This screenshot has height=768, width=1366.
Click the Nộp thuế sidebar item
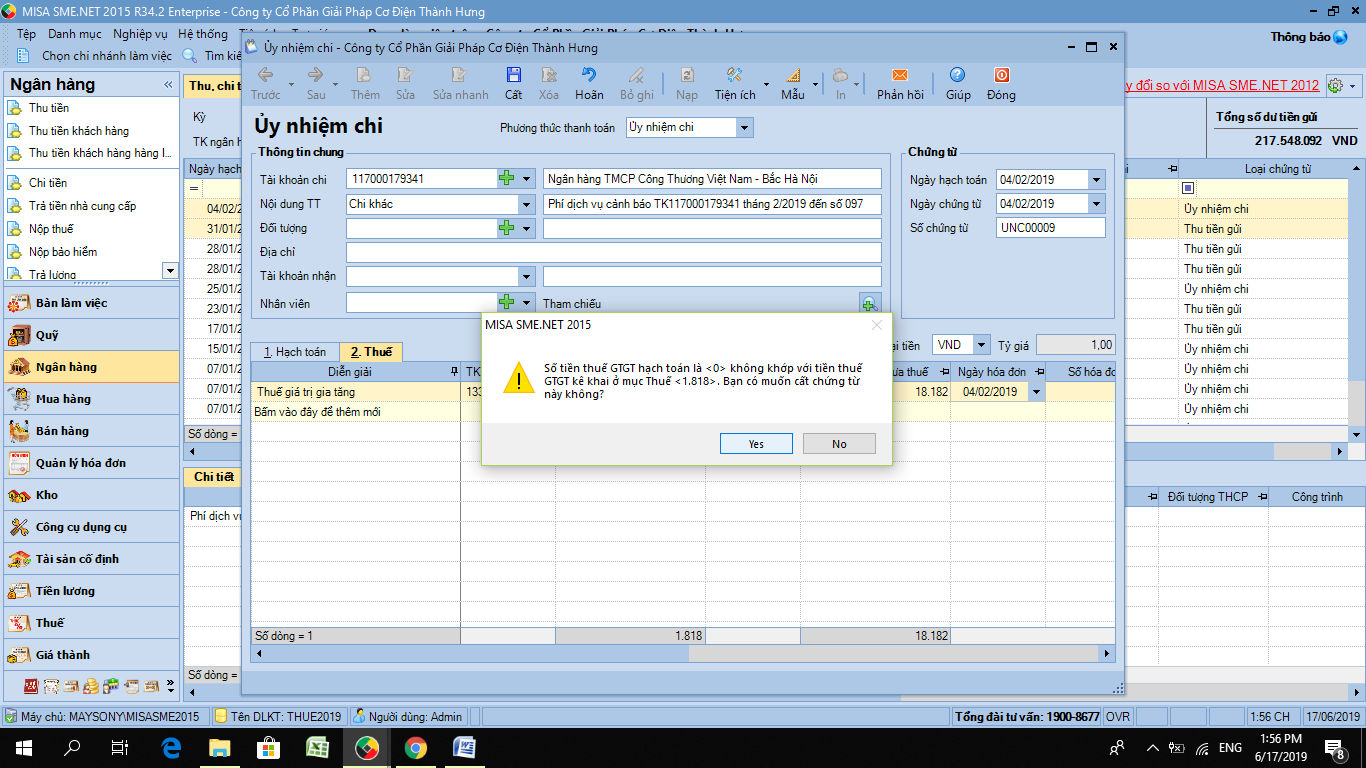pos(51,229)
